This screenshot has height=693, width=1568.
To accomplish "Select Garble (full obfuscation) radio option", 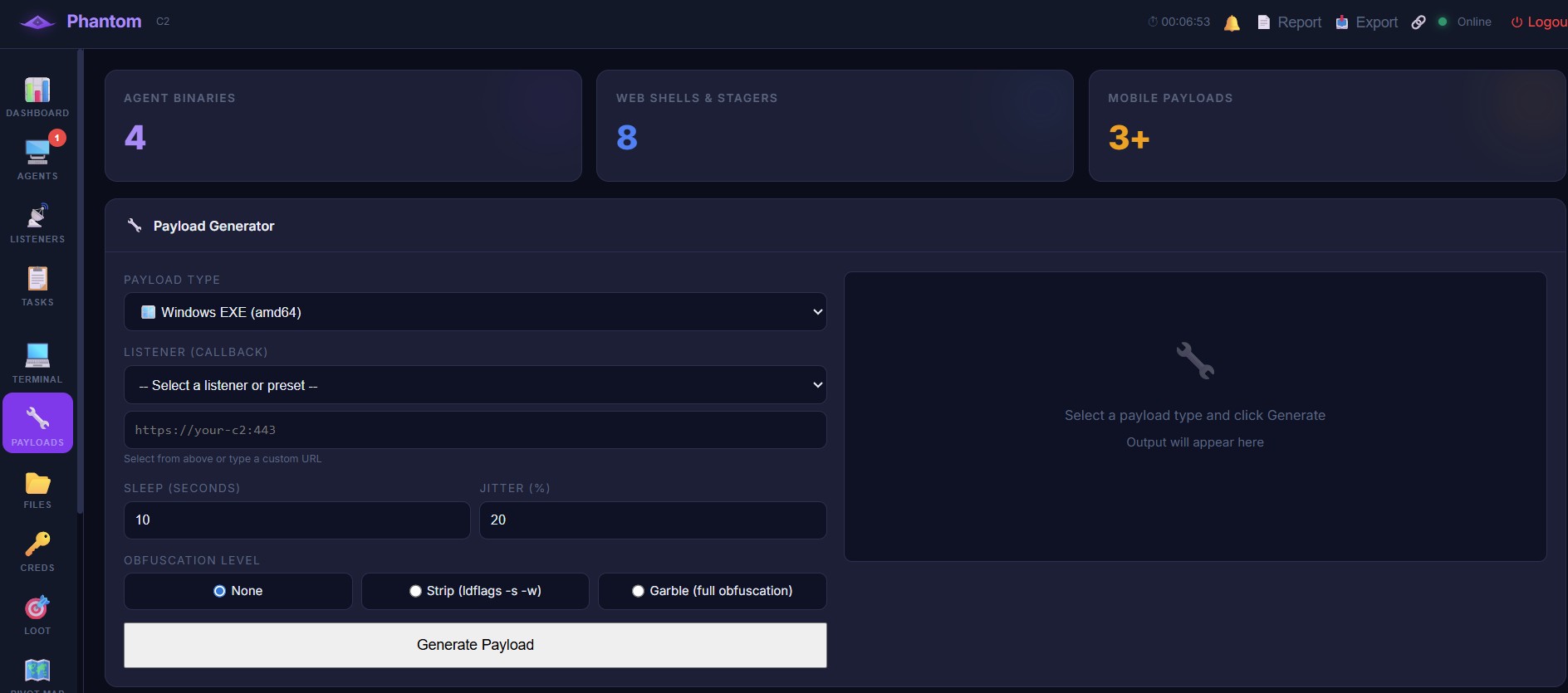I will tap(638, 591).
